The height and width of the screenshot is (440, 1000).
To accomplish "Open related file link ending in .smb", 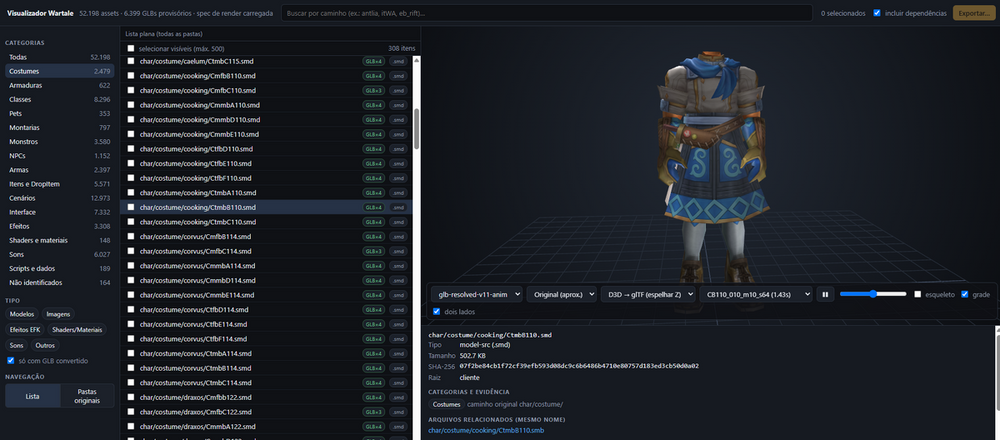I will pyautogui.click(x=486, y=430).
